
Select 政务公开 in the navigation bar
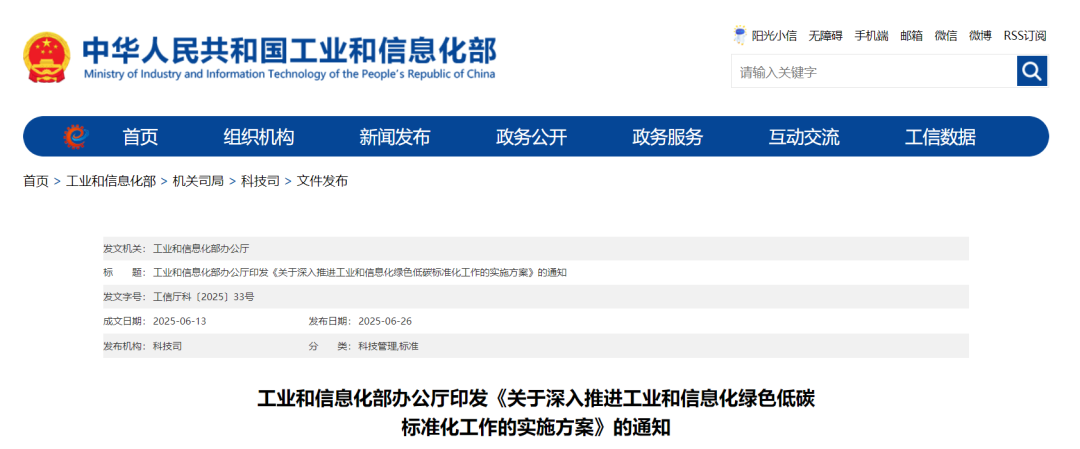pyautogui.click(x=531, y=137)
